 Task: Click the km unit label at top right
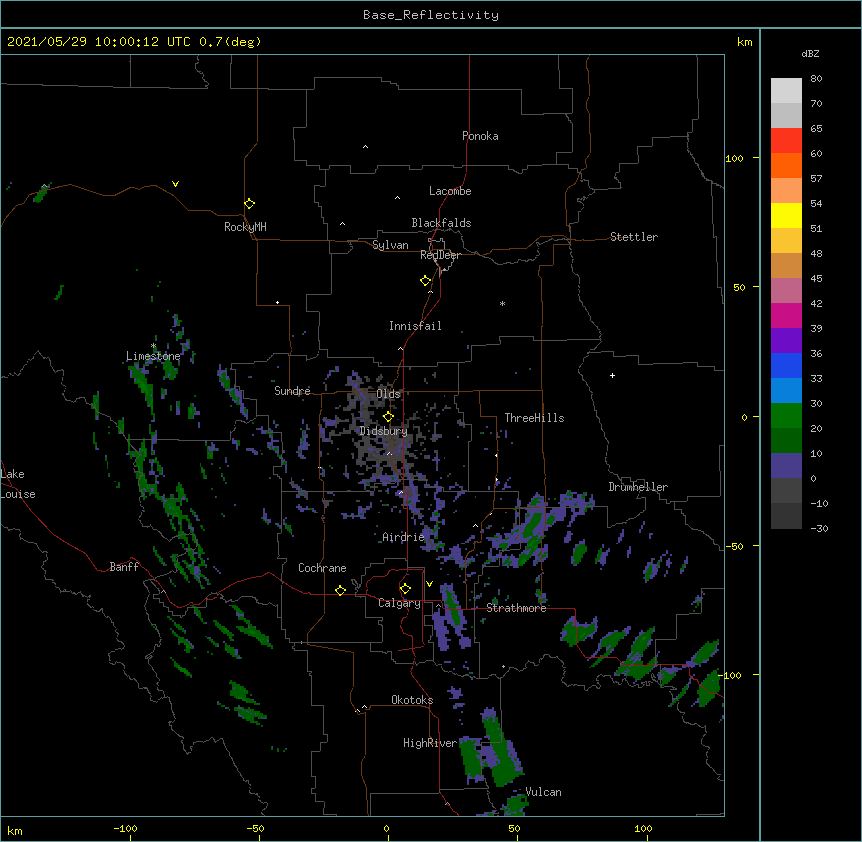coord(745,42)
